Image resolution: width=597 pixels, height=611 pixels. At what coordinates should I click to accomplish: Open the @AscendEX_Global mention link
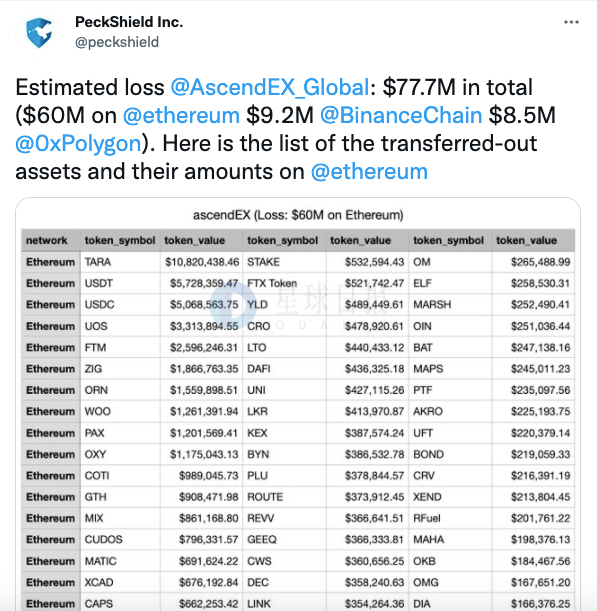[x=270, y=87]
